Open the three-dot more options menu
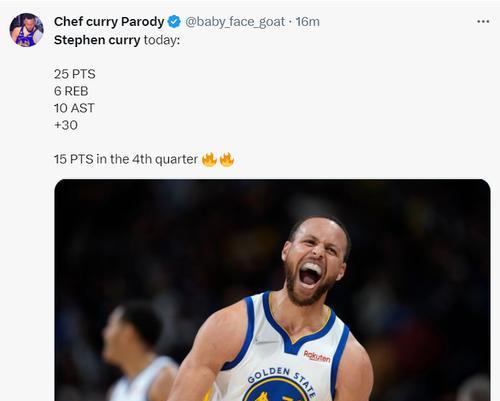500x401 pixels. pyautogui.click(x=483, y=22)
